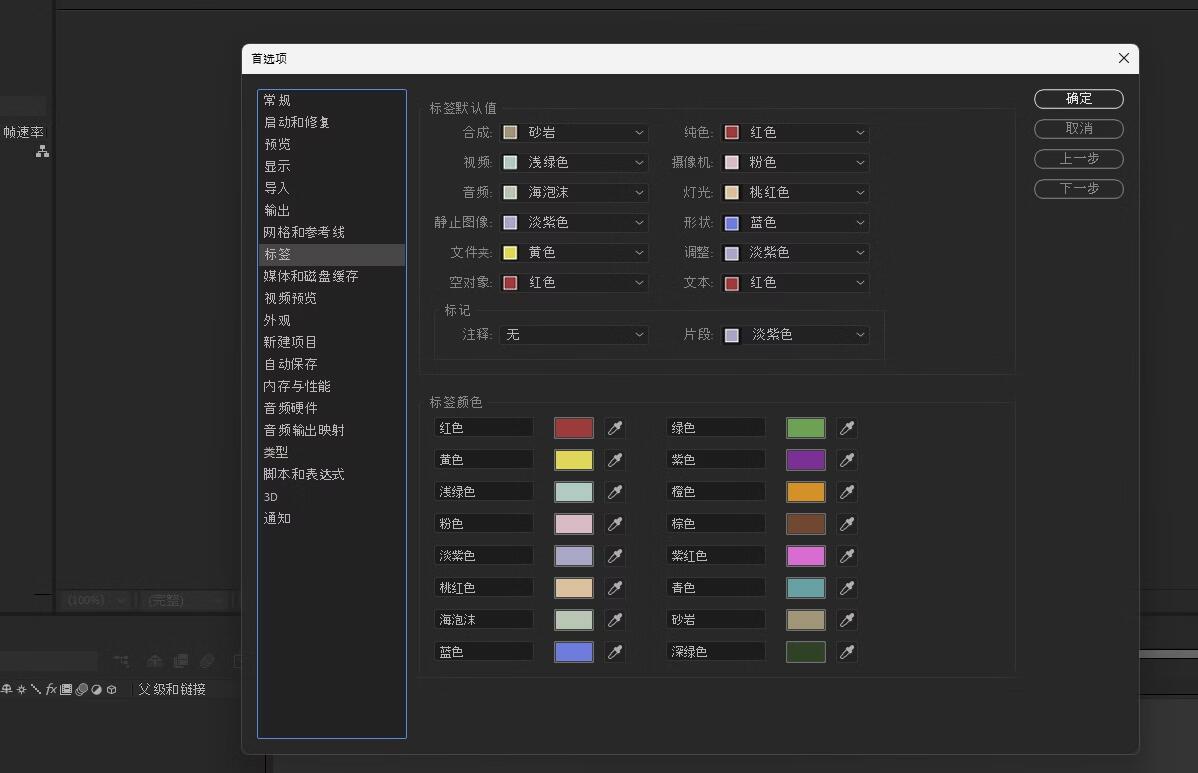The image size is (1198, 773).
Task: Open 文本 label color dropdown
Action: [795, 283]
